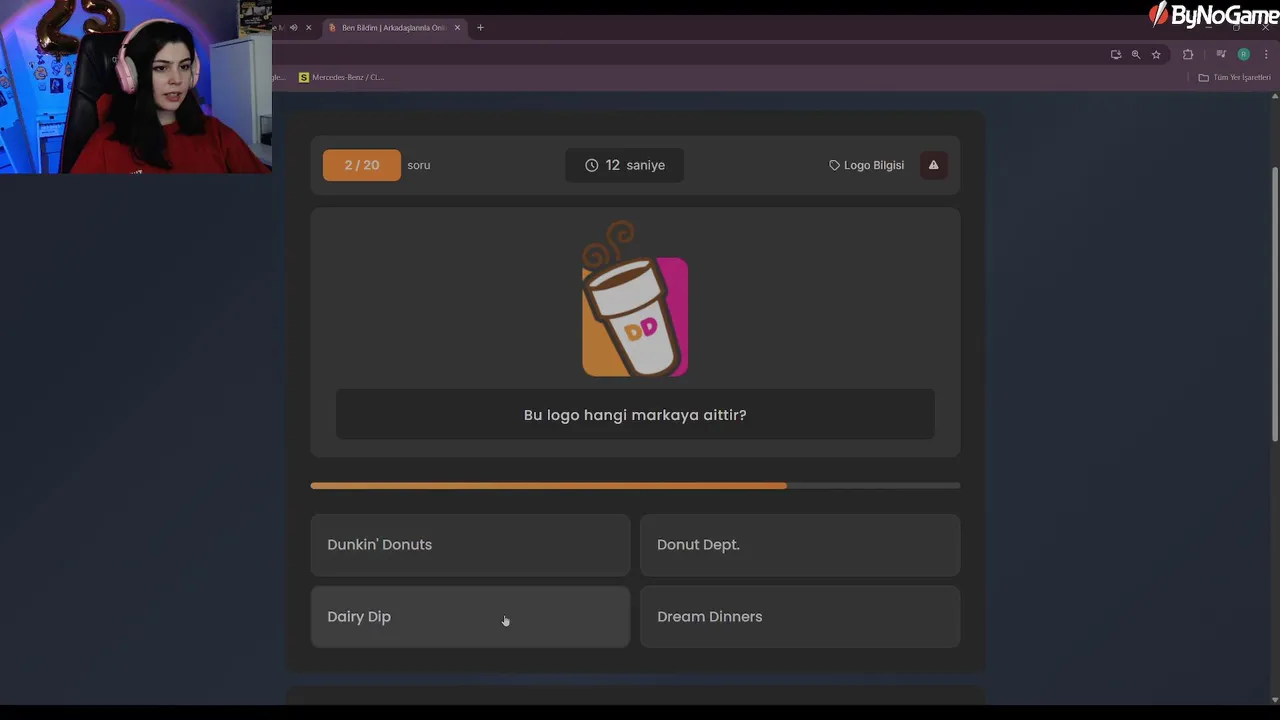Click the report warning triangle icon
Screen dimensions: 1280x720
click(x=934, y=165)
